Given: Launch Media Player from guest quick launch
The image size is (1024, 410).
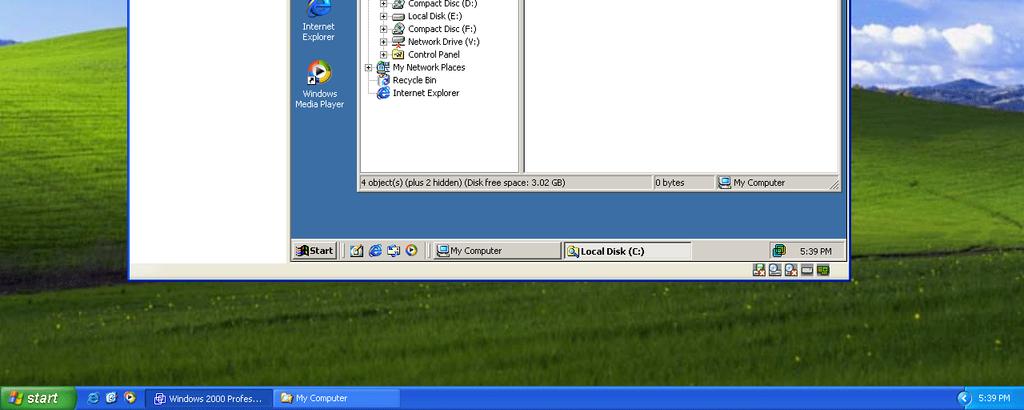Looking at the screenshot, I should (x=411, y=251).
